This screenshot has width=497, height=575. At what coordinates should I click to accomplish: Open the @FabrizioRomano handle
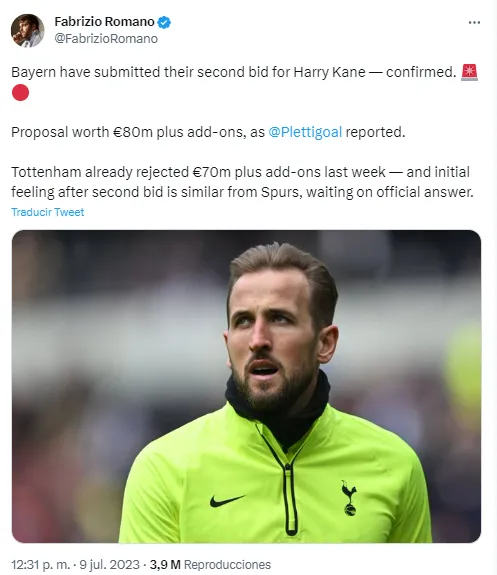point(106,39)
